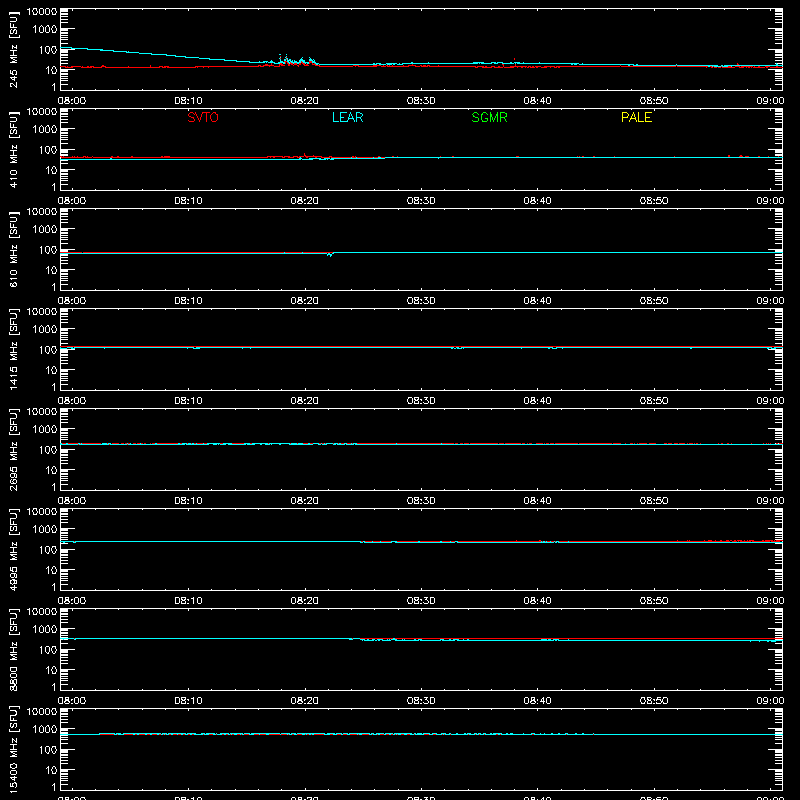Click the yellow PALE legend label
Viewport: 800px width, 800px height.
pos(636,117)
